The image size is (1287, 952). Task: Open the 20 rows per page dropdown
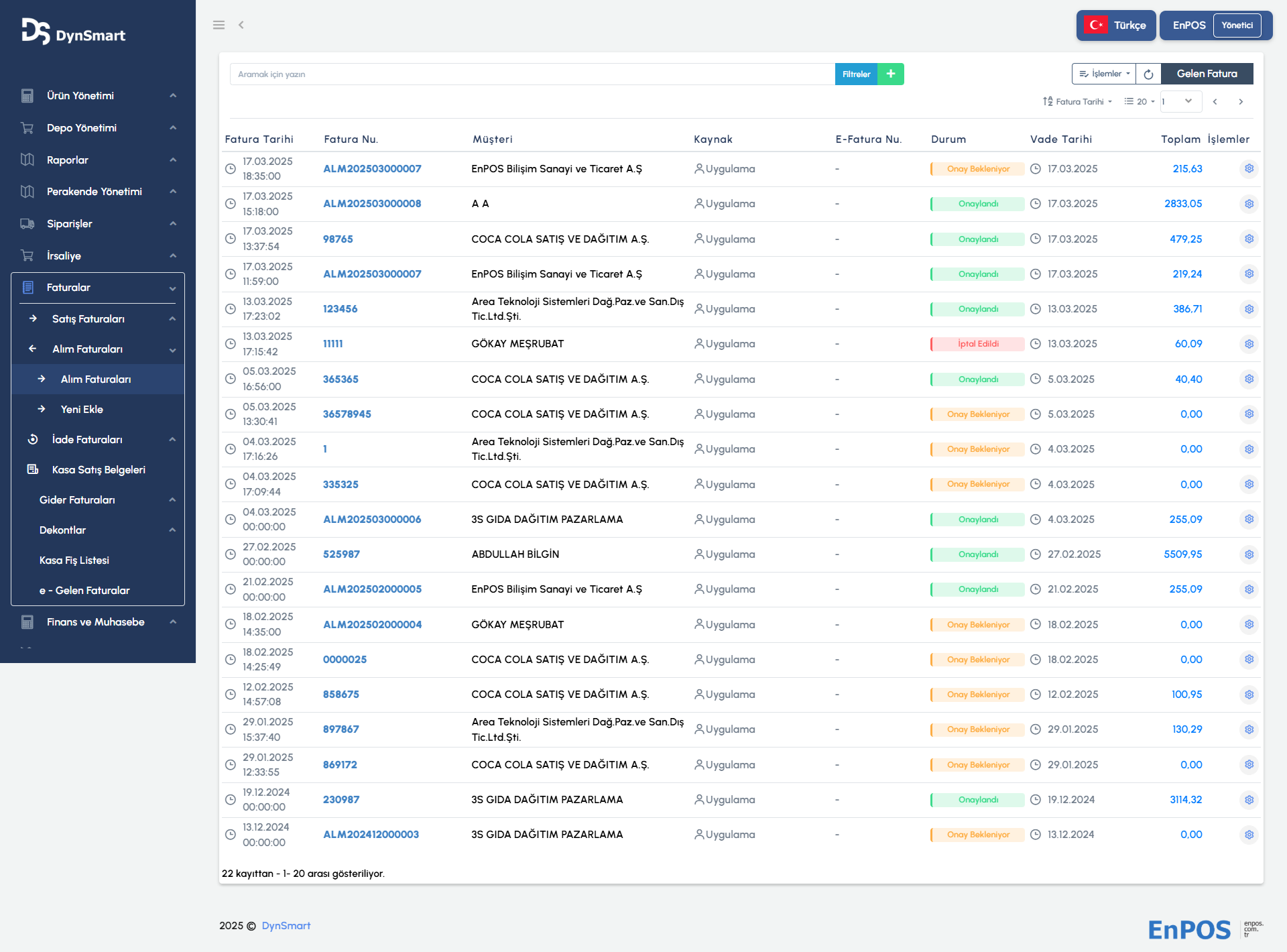[1140, 102]
